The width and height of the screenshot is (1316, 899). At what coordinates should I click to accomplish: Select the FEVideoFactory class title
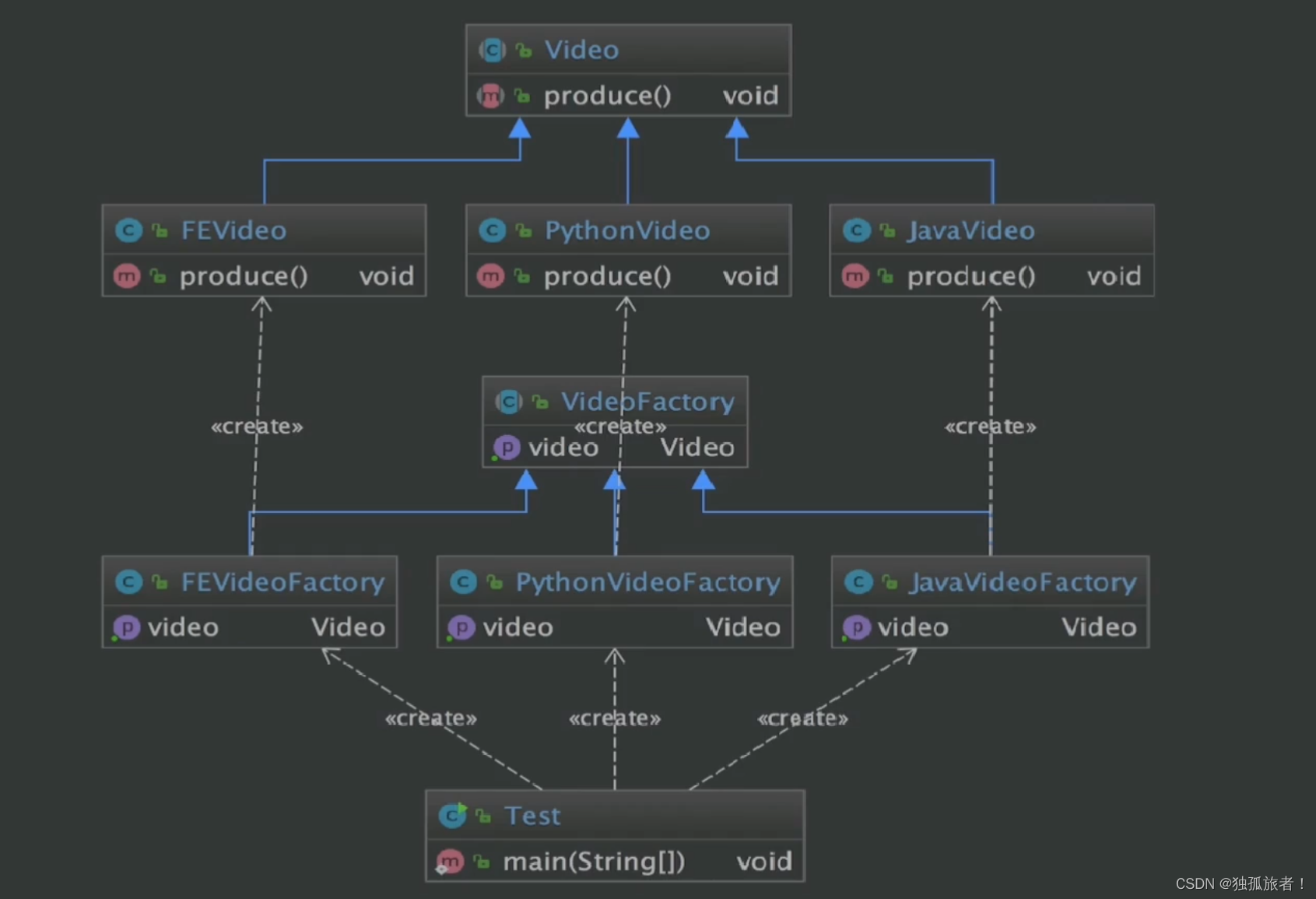click(283, 582)
